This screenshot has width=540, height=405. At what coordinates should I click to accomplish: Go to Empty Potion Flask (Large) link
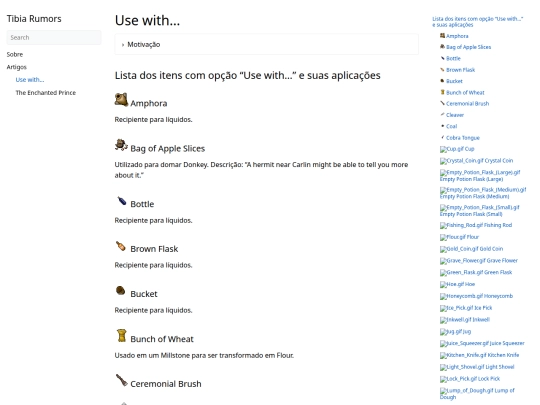480,176
